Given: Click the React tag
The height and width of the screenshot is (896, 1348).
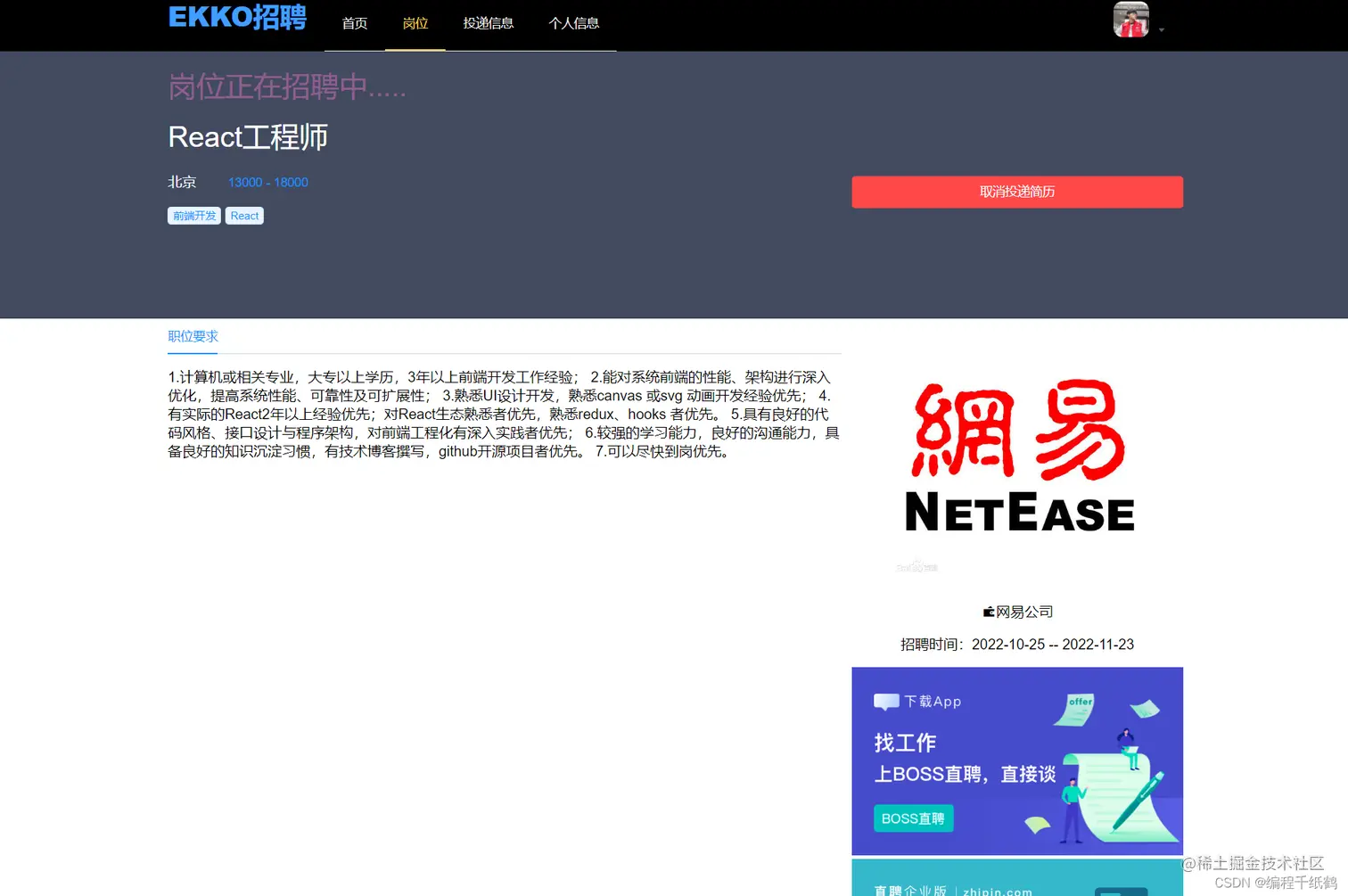Looking at the screenshot, I should coord(244,216).
